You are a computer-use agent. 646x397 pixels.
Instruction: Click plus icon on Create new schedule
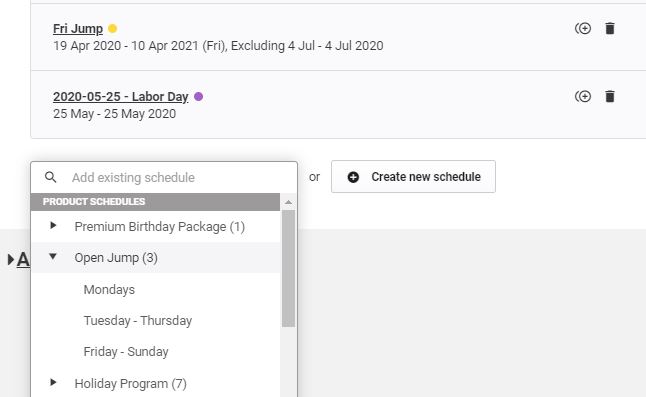[353, 177]
